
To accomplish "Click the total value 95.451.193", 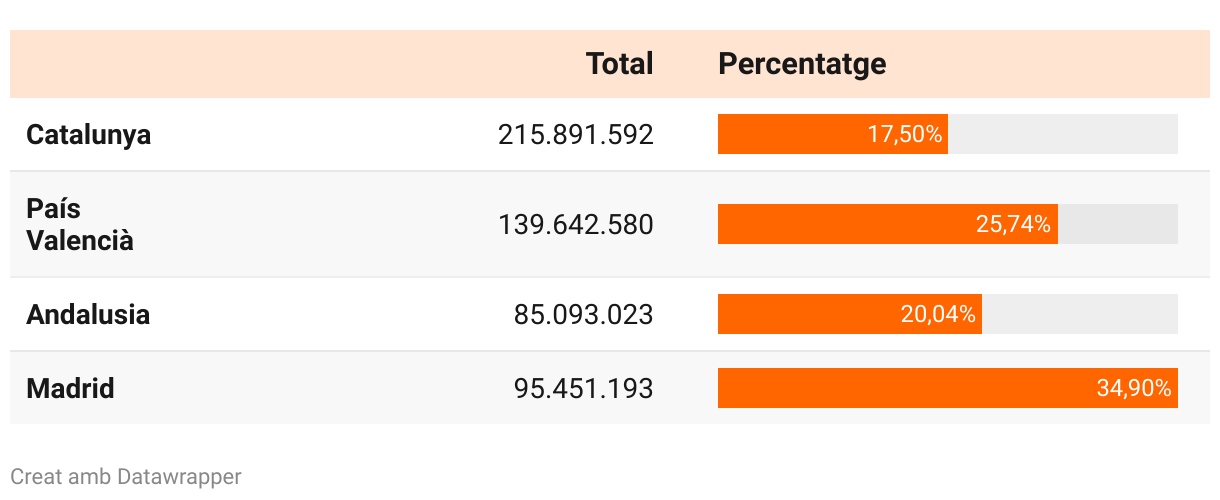I will (583, 388).
